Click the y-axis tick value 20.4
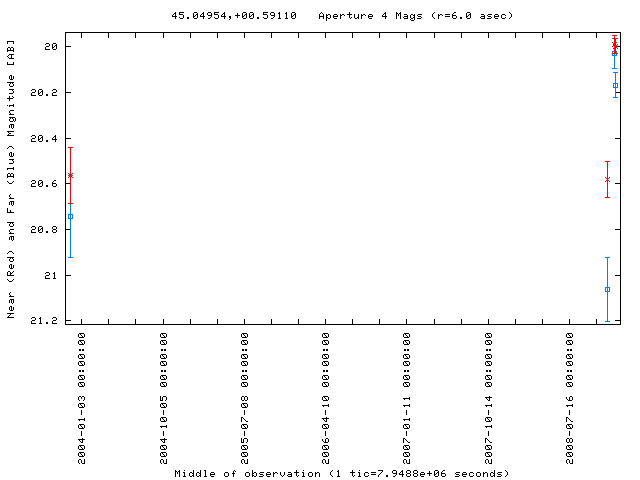Viewport: 640px width, 480px height. (44, 139)
